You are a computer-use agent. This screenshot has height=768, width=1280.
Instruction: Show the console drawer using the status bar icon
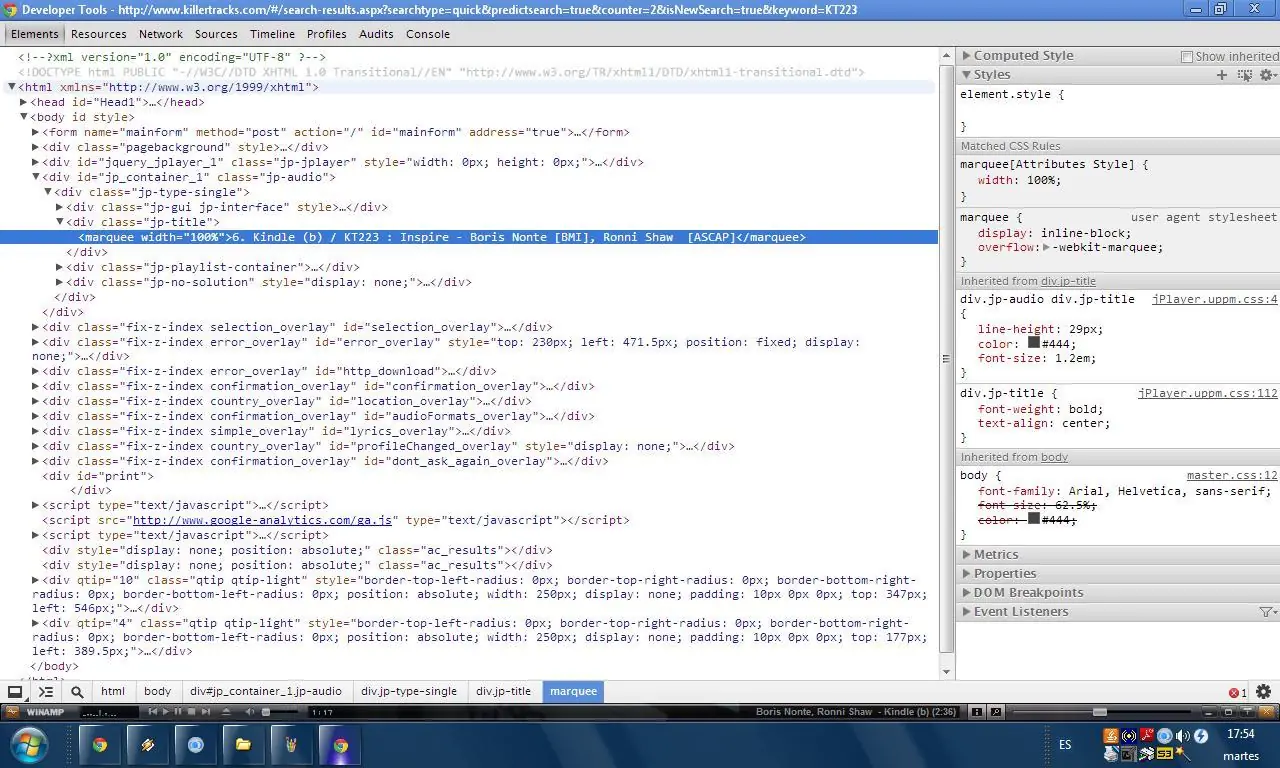click(46, 691)
